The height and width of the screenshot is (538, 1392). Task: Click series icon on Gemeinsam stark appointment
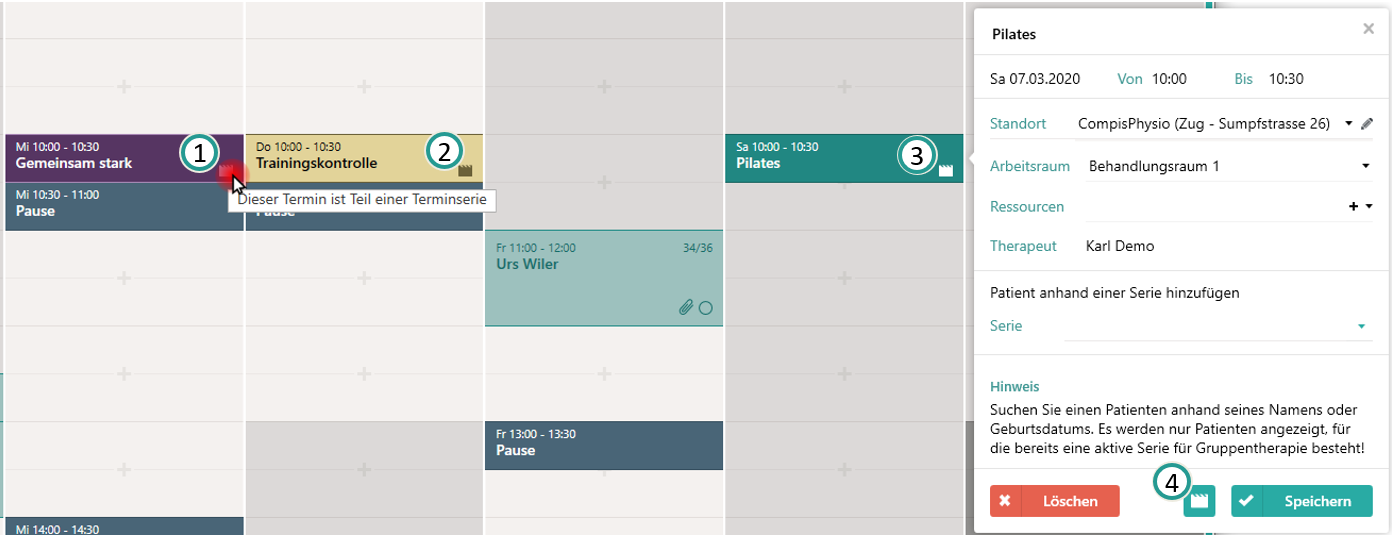click(x=226, y=171)
